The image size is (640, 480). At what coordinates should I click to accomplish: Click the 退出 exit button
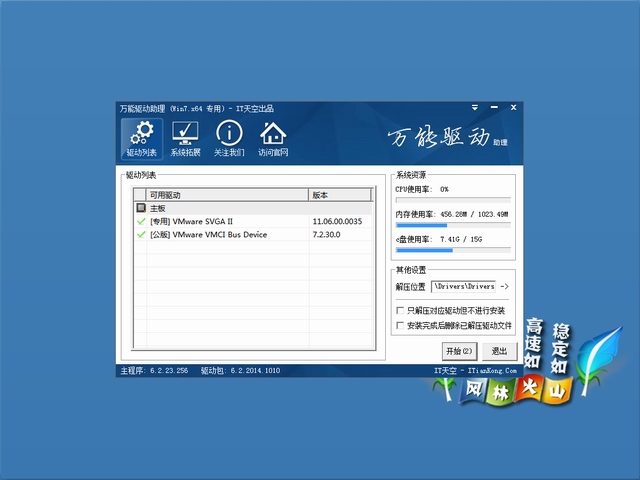coord(499,351)
